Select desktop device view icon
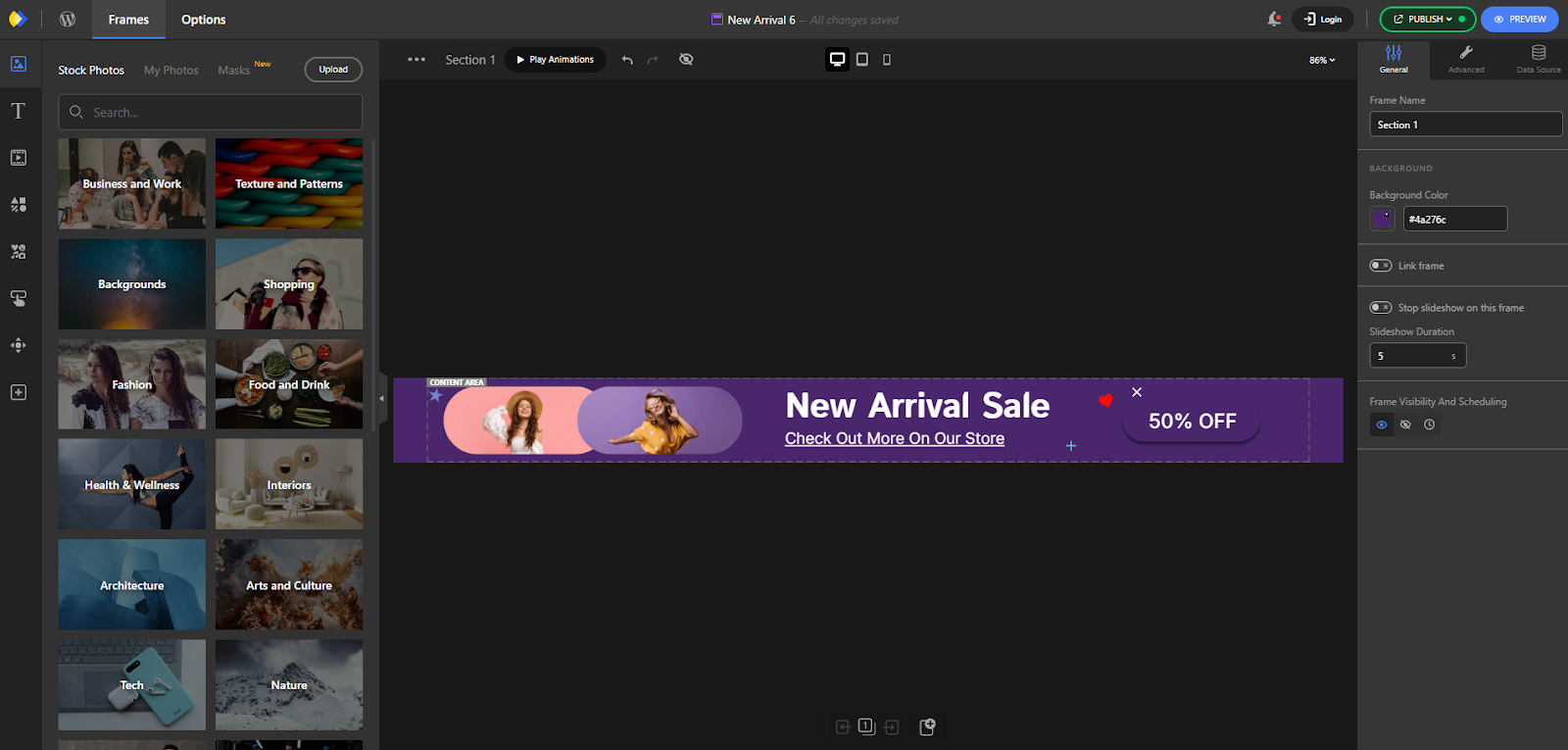 click(x=837, y=60)
